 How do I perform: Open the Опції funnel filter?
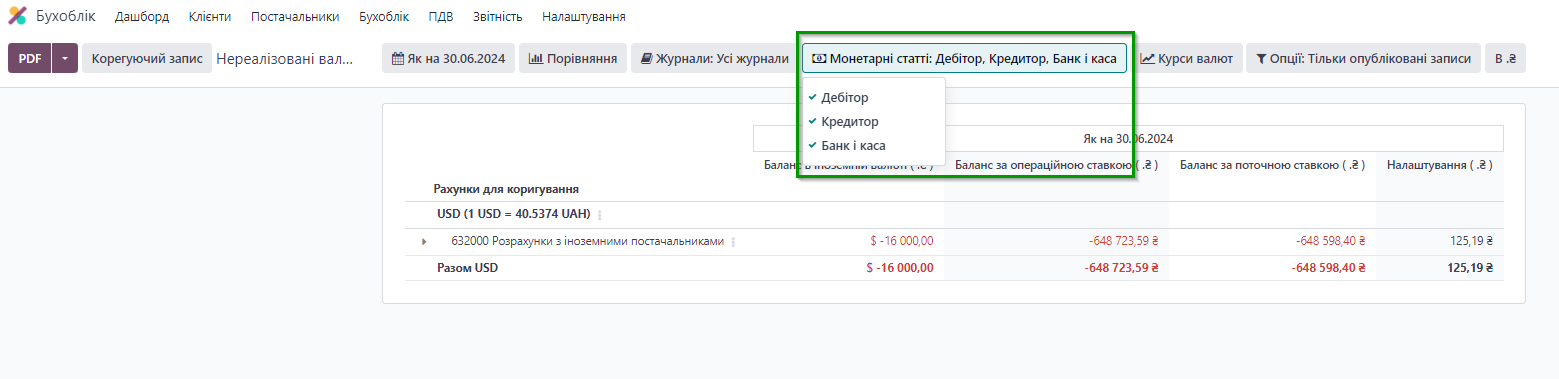(1363, 58)
